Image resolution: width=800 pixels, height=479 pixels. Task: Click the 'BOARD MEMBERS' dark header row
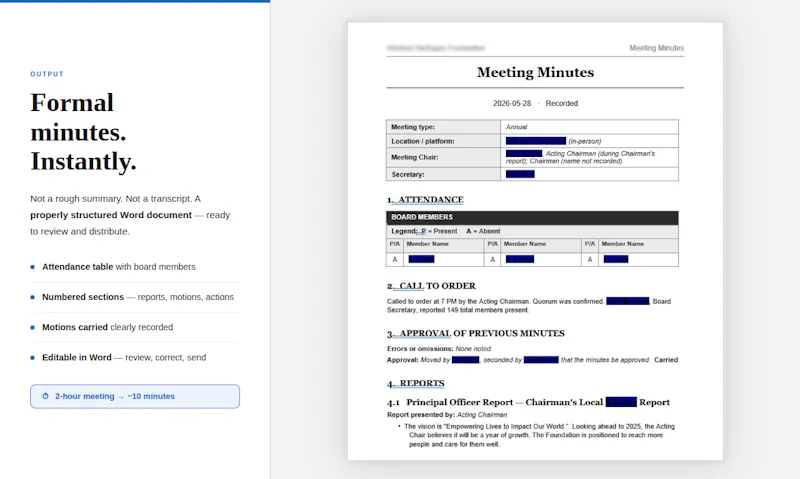pos(532,217)
